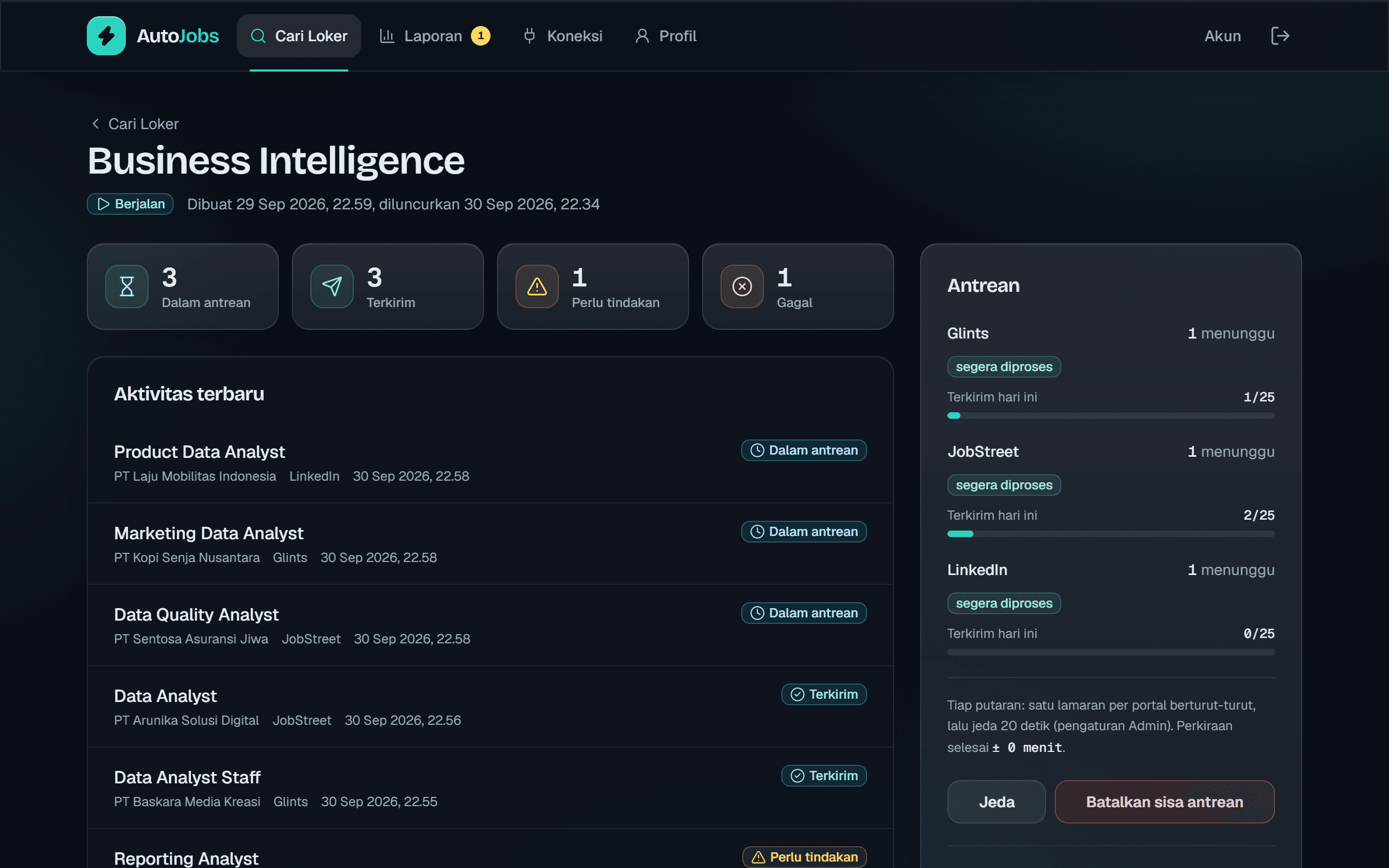The width and height of the screenshot is (1389, 868).
Task: Click the Business Intelligence page heading
Action: tap(276, 161)
